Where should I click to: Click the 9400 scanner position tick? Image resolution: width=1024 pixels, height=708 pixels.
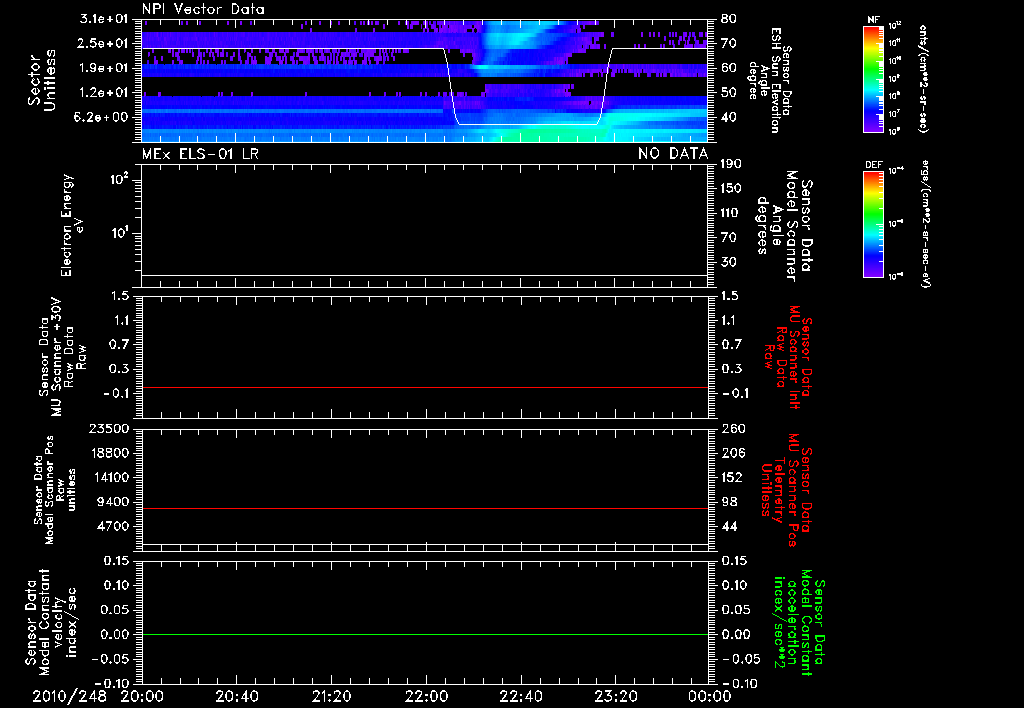pos(114,502)
